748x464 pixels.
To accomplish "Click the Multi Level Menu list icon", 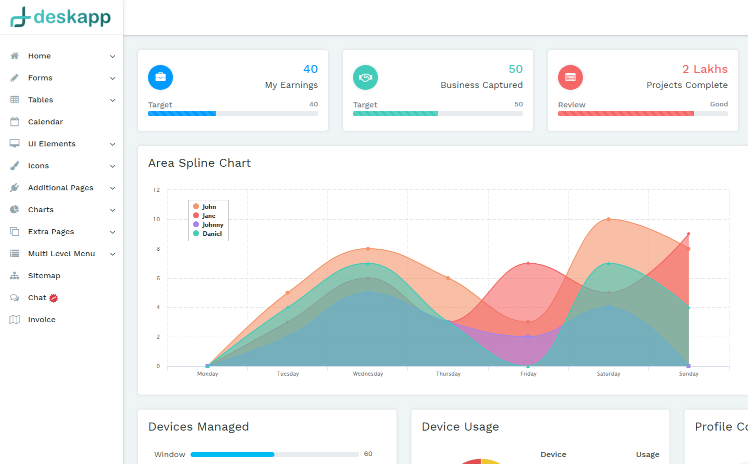I will pos(15,253).
